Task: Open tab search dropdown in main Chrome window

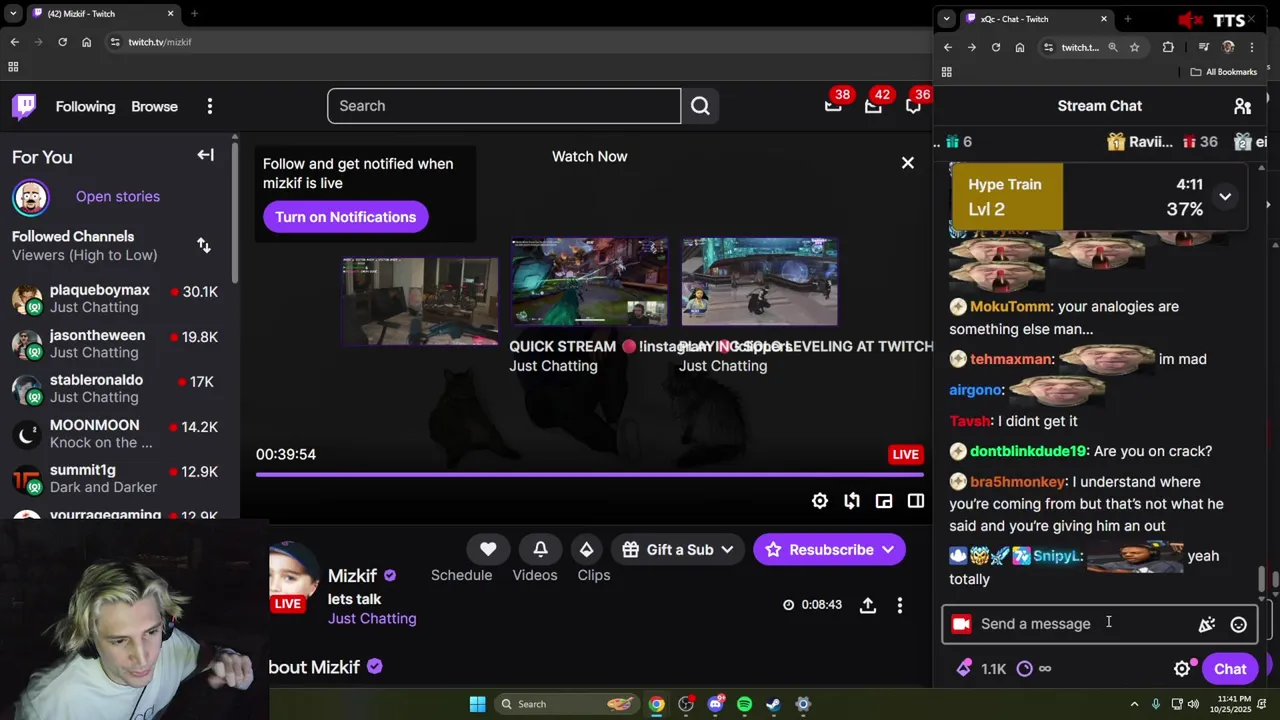Action: [x=13, y=14]
